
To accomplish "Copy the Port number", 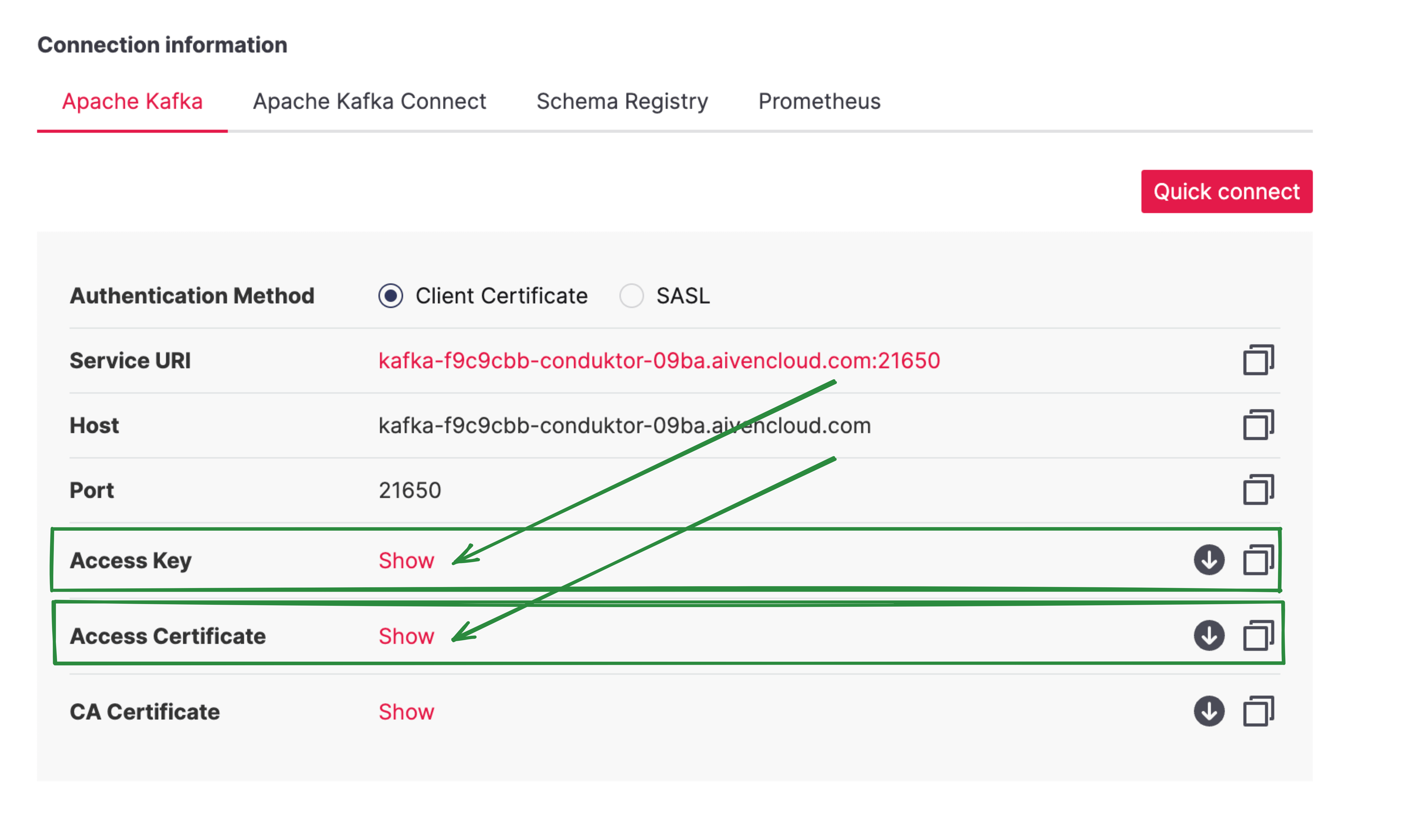I will 1258,490.
